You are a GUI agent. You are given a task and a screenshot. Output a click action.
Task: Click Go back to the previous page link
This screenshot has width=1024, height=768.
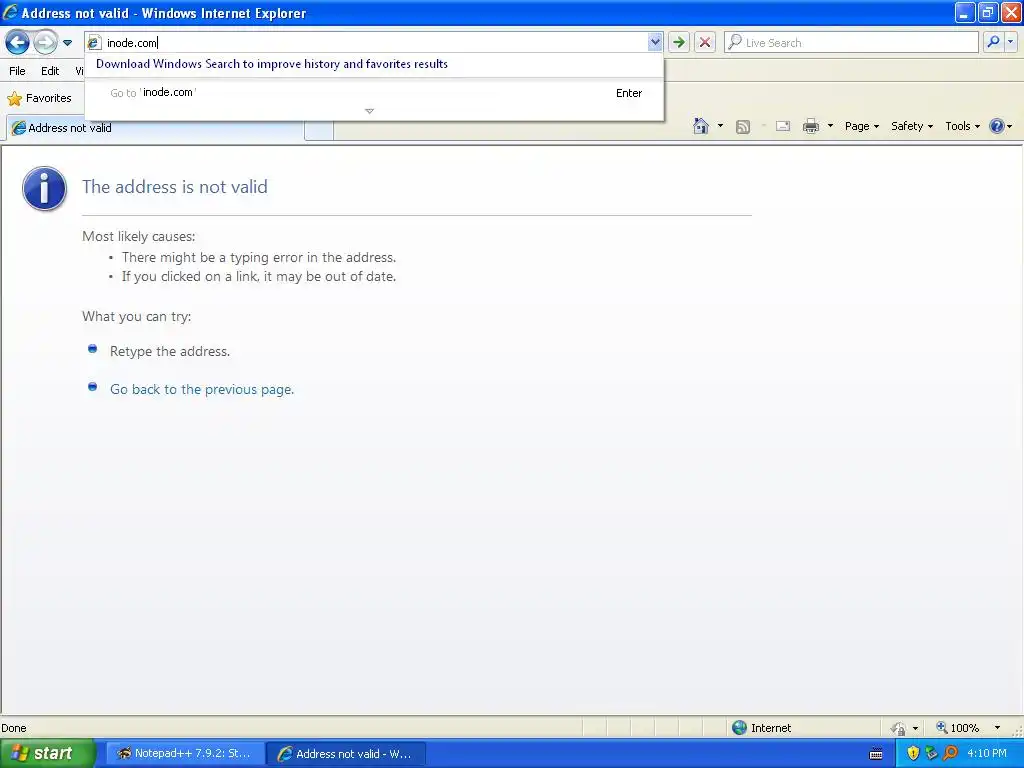(x=202, y=389)
